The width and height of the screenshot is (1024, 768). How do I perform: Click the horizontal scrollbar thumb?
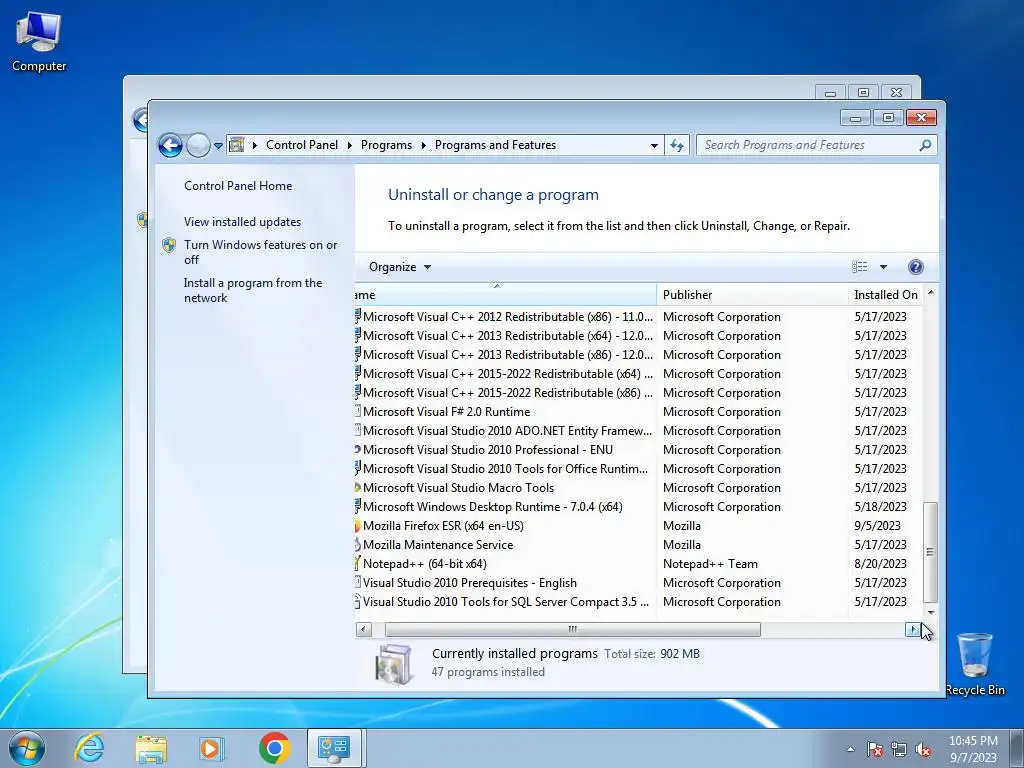[x=573, y=630]
